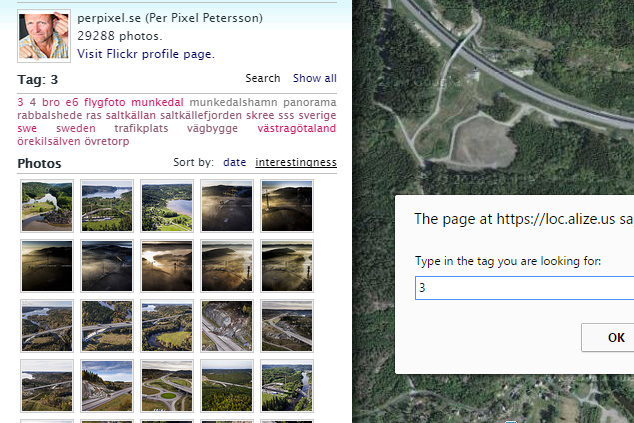634x423 pixels.
Task: Choose the 'saltkällefjorden' tag
Action: pos(201,115)
